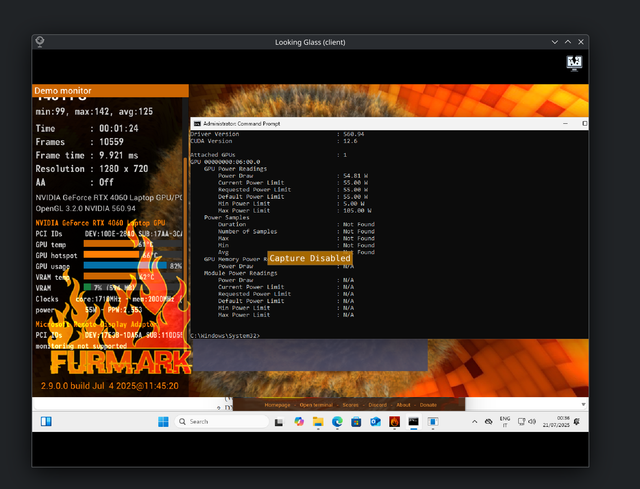Image resolution: width=640 pixels, height=489 pixels.
Task: Click the Open terminal link in FurMark
Action: pos(316,405)
